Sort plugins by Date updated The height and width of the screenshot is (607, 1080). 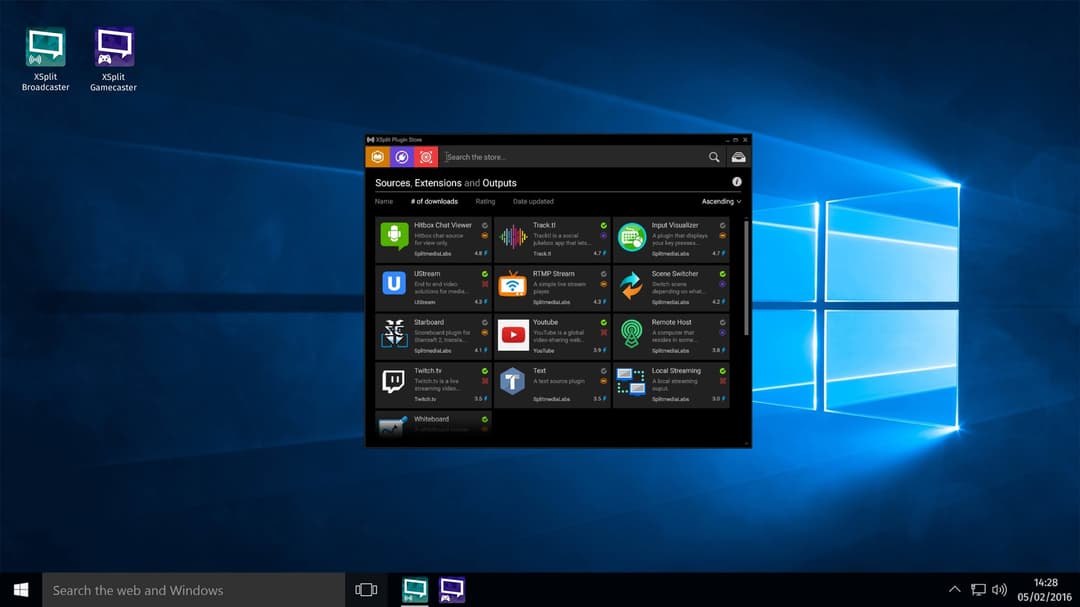coord(533,201)
